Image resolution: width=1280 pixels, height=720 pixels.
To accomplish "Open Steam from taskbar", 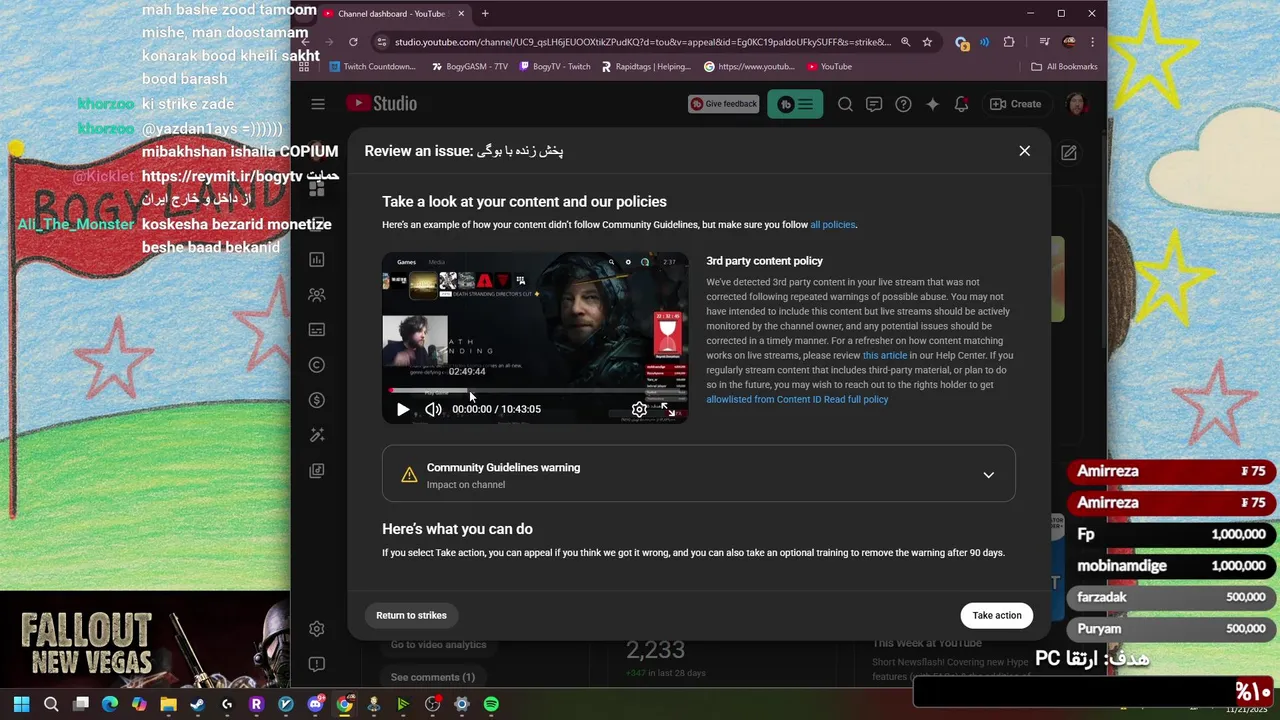I will [197, 704].
